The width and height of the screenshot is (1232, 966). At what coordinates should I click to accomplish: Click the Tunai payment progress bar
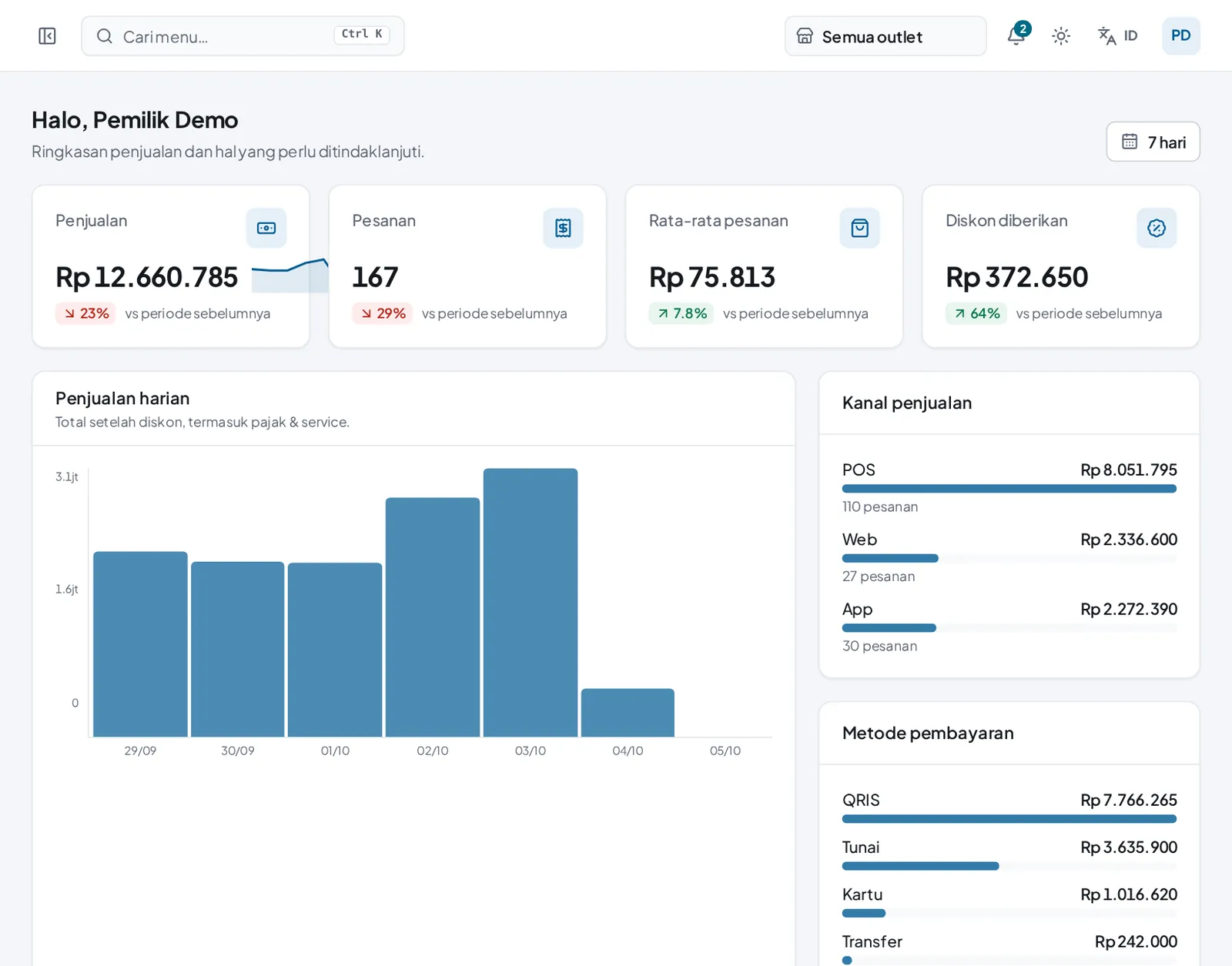pyautogui.click(x=1009, y=866)
